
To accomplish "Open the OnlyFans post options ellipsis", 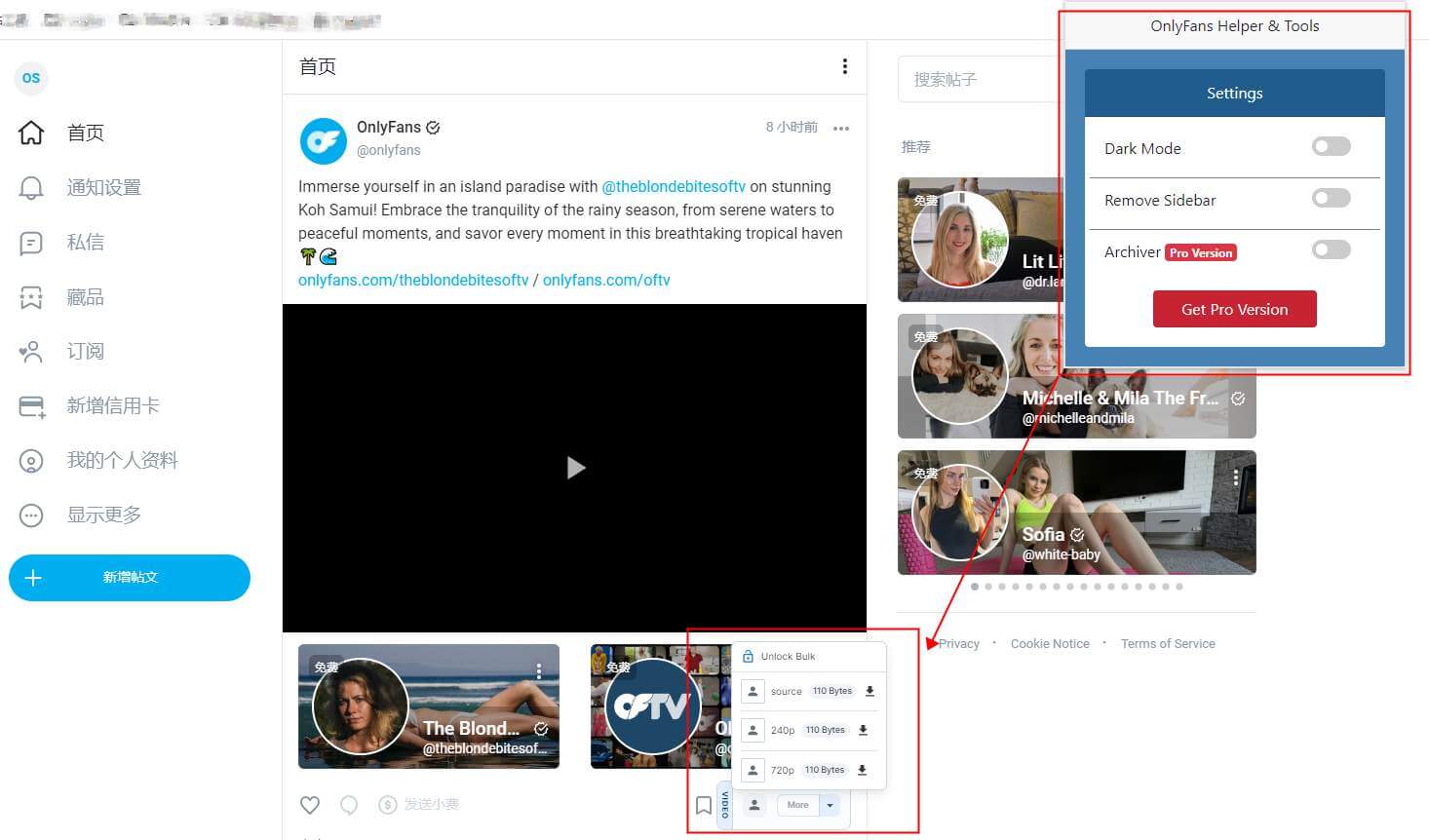I will (x=841, y=129).
